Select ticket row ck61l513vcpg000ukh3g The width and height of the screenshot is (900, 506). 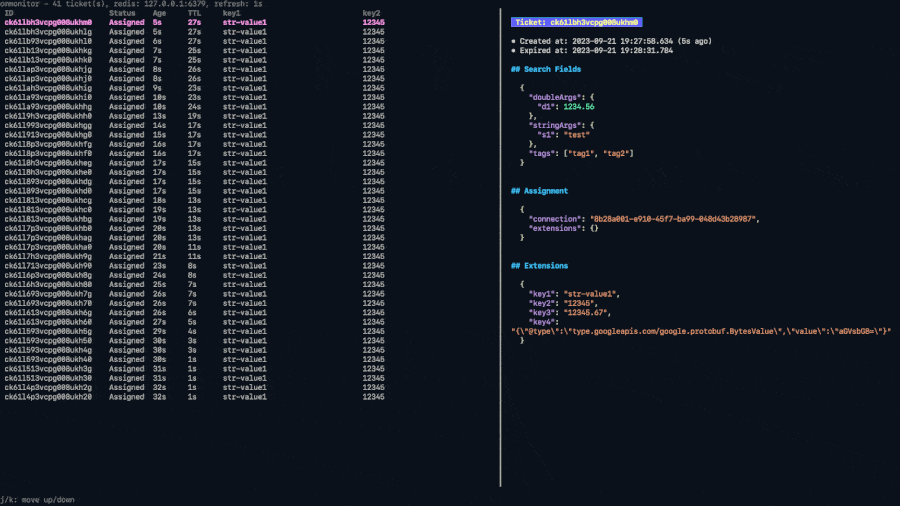[x=195, y=369]
